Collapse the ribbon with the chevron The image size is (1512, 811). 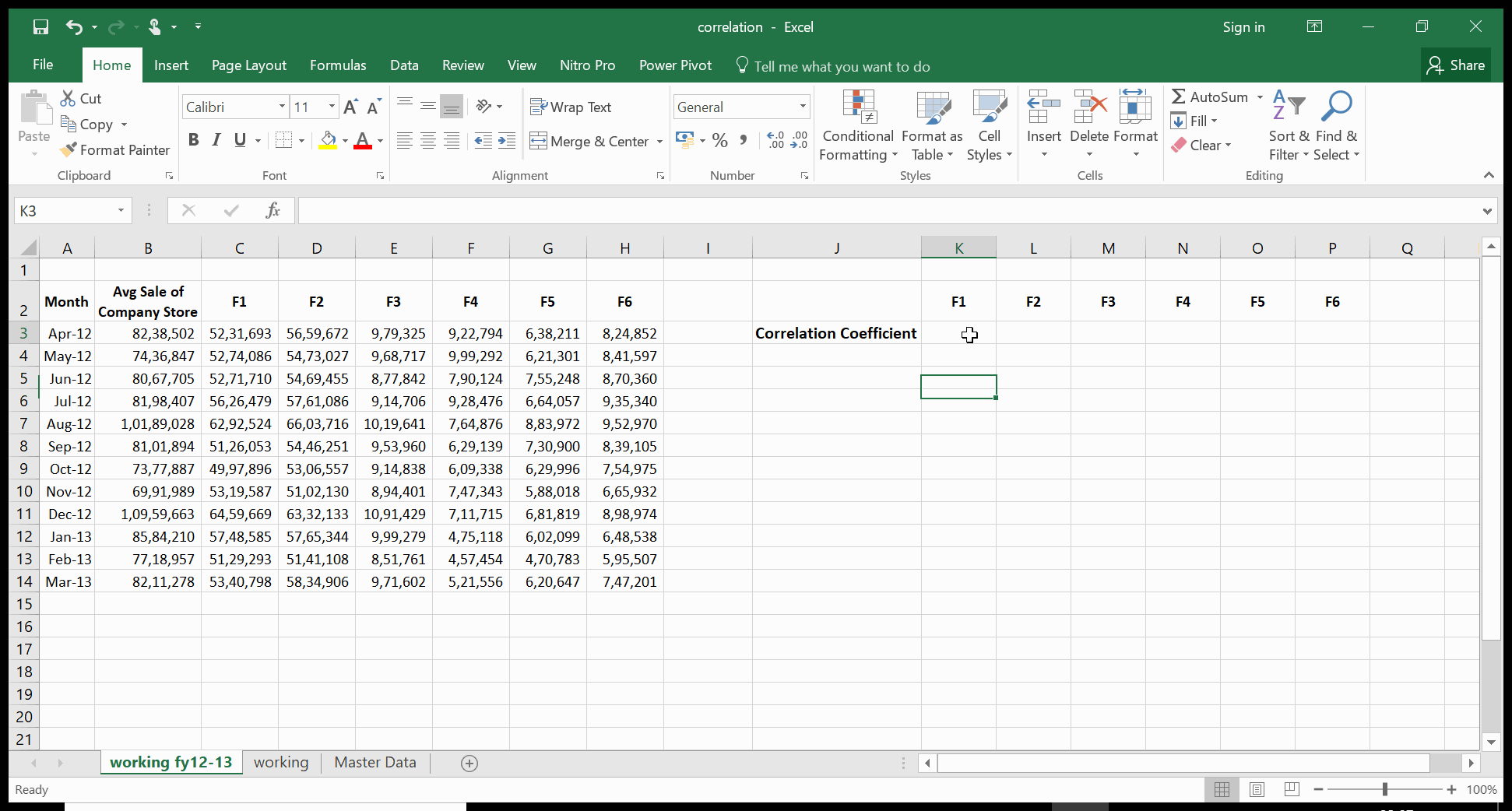[x=1489, y=175]
